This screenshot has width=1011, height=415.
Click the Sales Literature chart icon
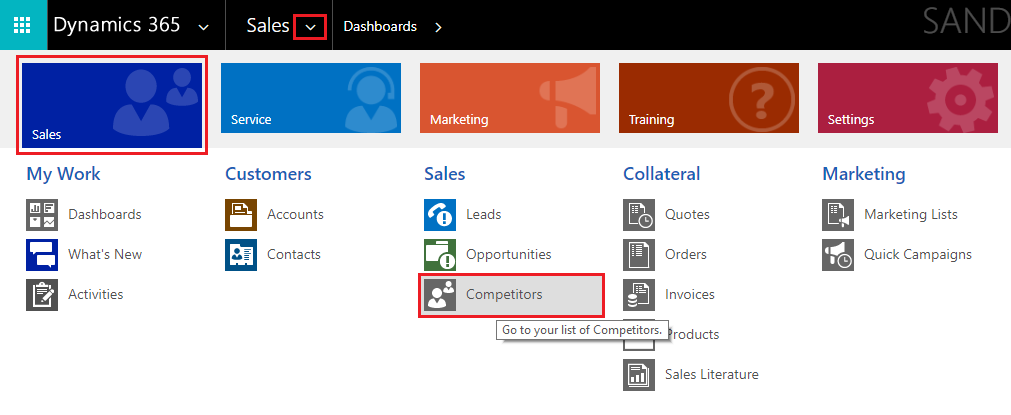pyautogui.click(x=639, y=374)
